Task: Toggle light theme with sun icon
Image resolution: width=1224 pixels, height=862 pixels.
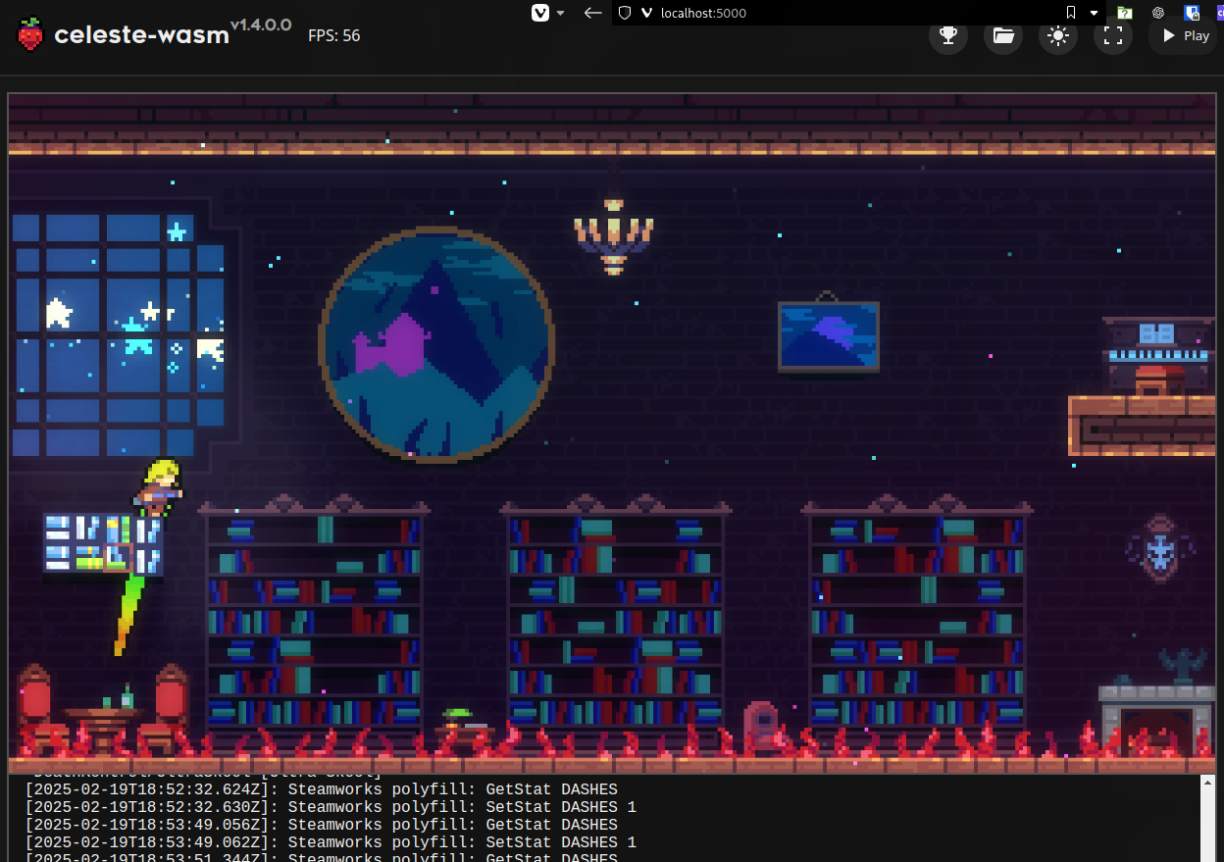Action: 1058,36
